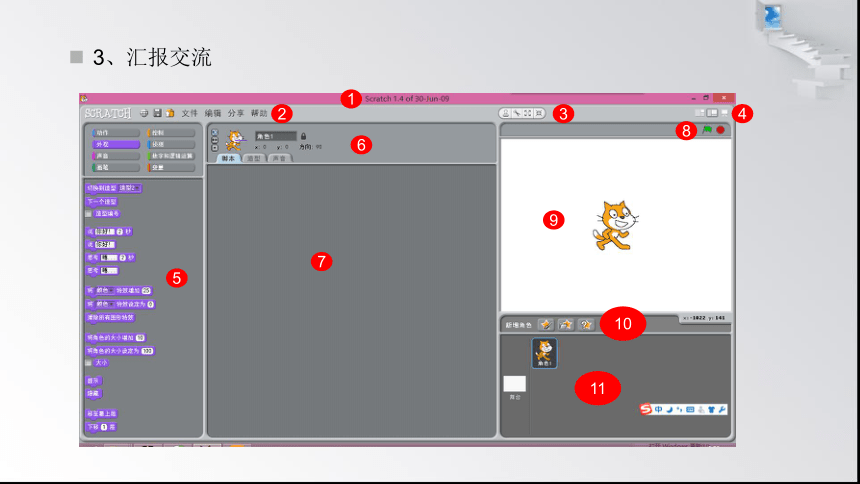Click the 100 value in size block
Image resolution: width=860 pixels, height=484 pixels.
click(x=147, y=351)
